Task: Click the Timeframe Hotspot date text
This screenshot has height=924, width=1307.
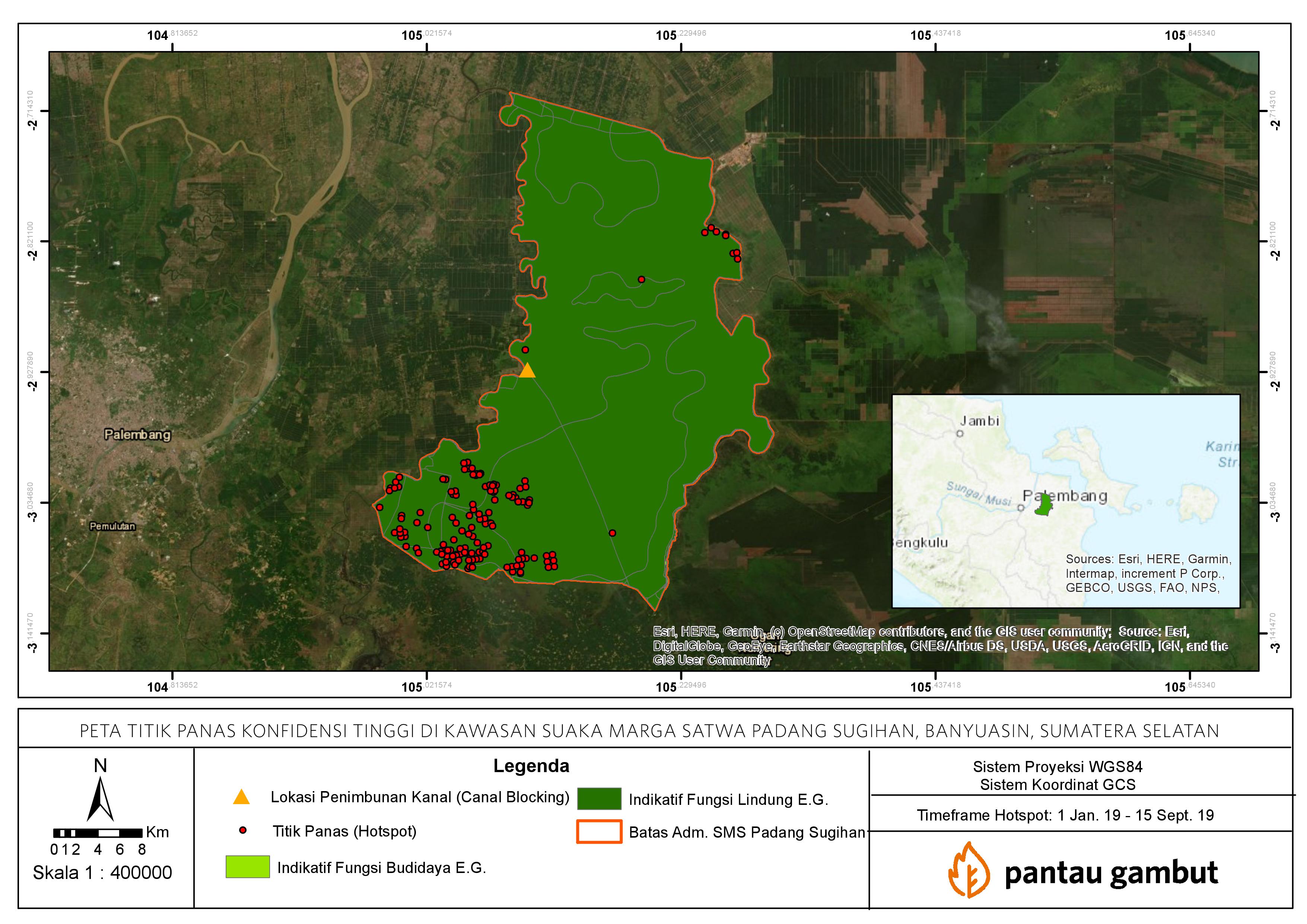Action: (1065, 815)
